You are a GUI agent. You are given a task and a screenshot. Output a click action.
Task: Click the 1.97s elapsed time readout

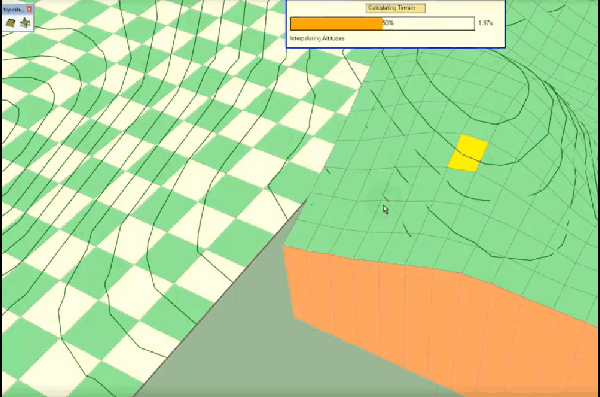point(486,23)
